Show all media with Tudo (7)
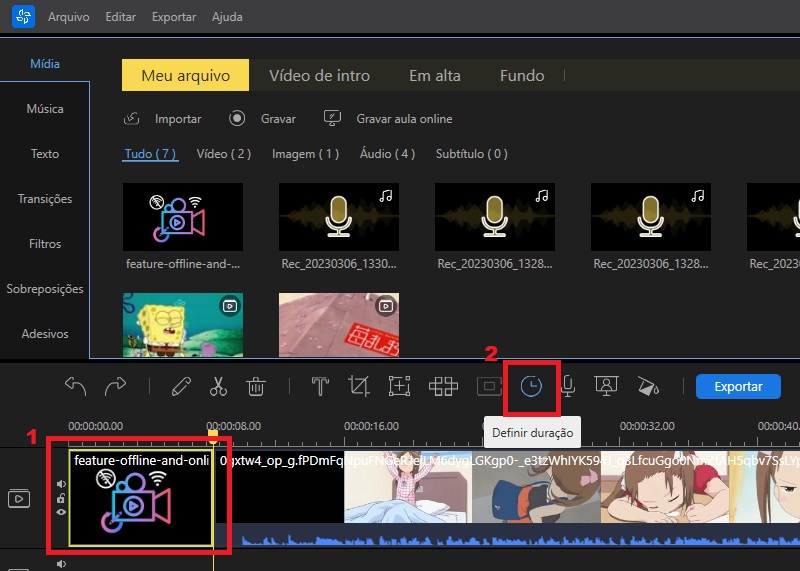Screen dimensions: 800x571 [x=150, y=154]
